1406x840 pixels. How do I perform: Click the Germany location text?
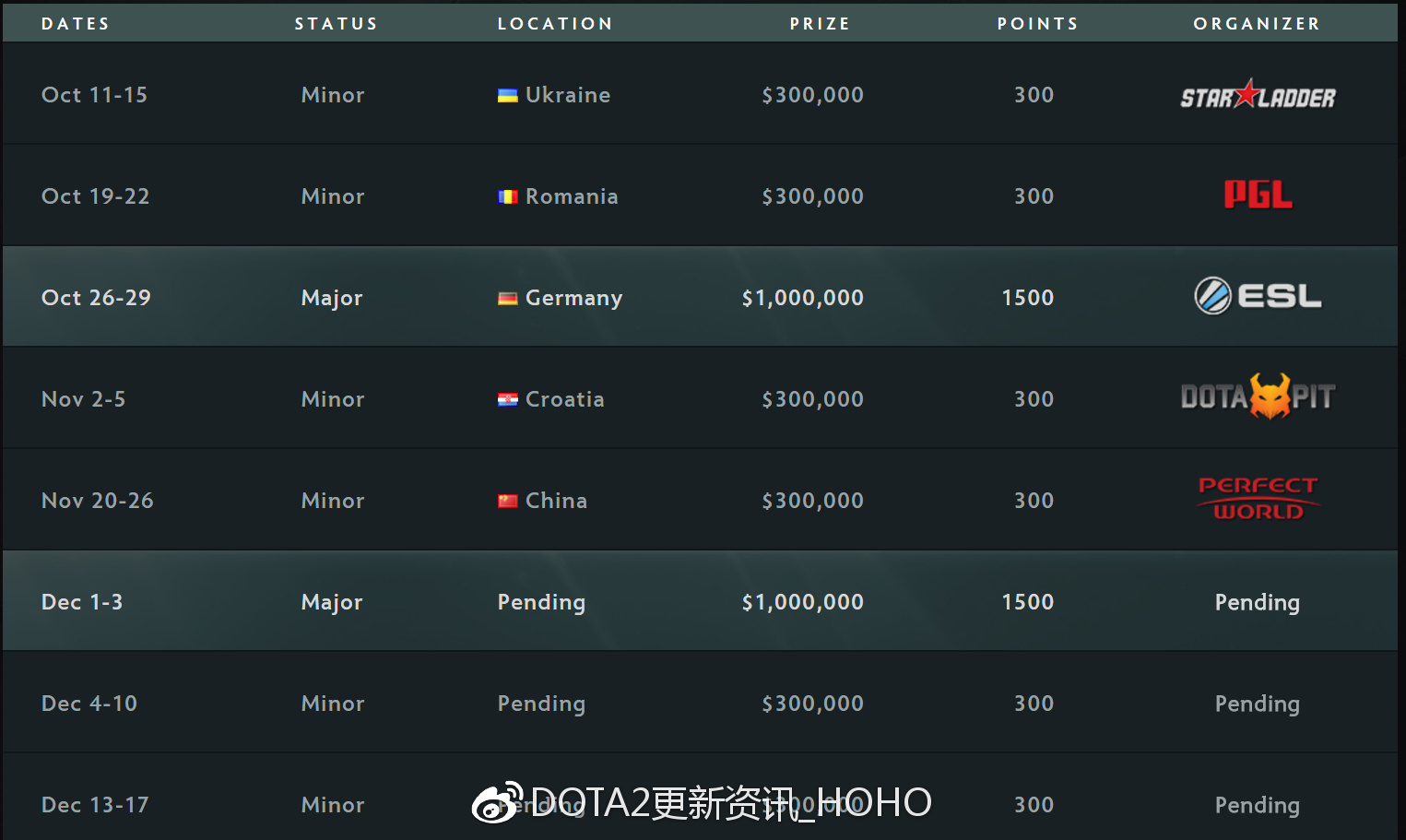pyautogui.click(x=573, y=298)
